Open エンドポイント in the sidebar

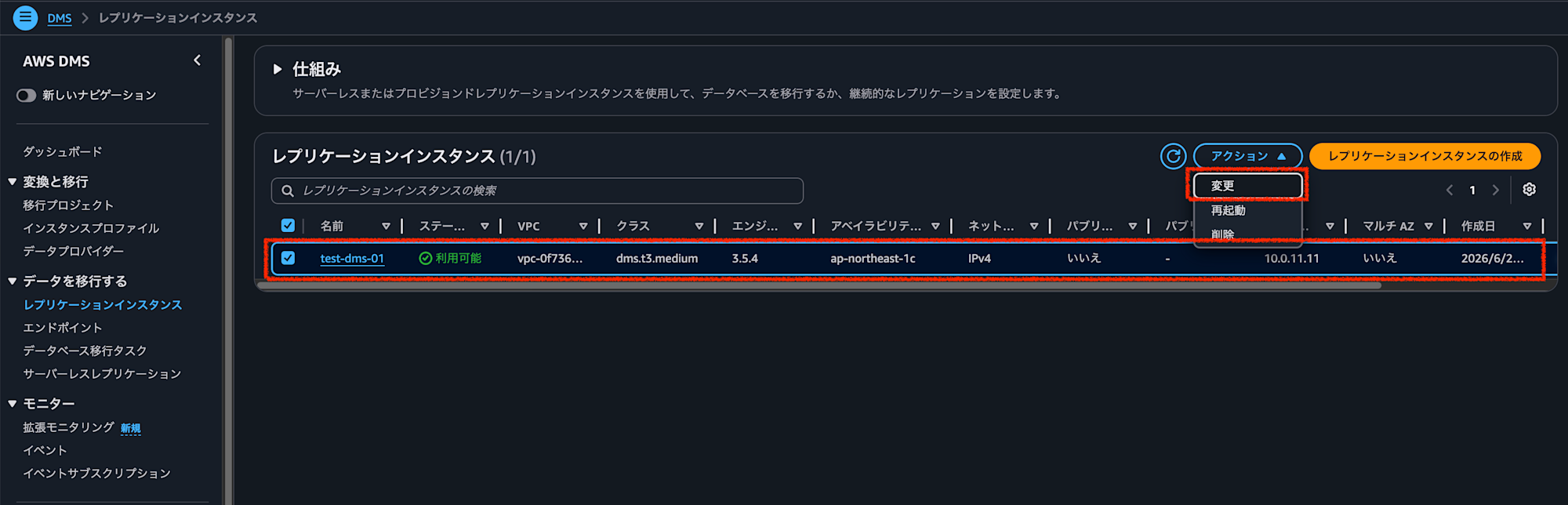point(63,328)
